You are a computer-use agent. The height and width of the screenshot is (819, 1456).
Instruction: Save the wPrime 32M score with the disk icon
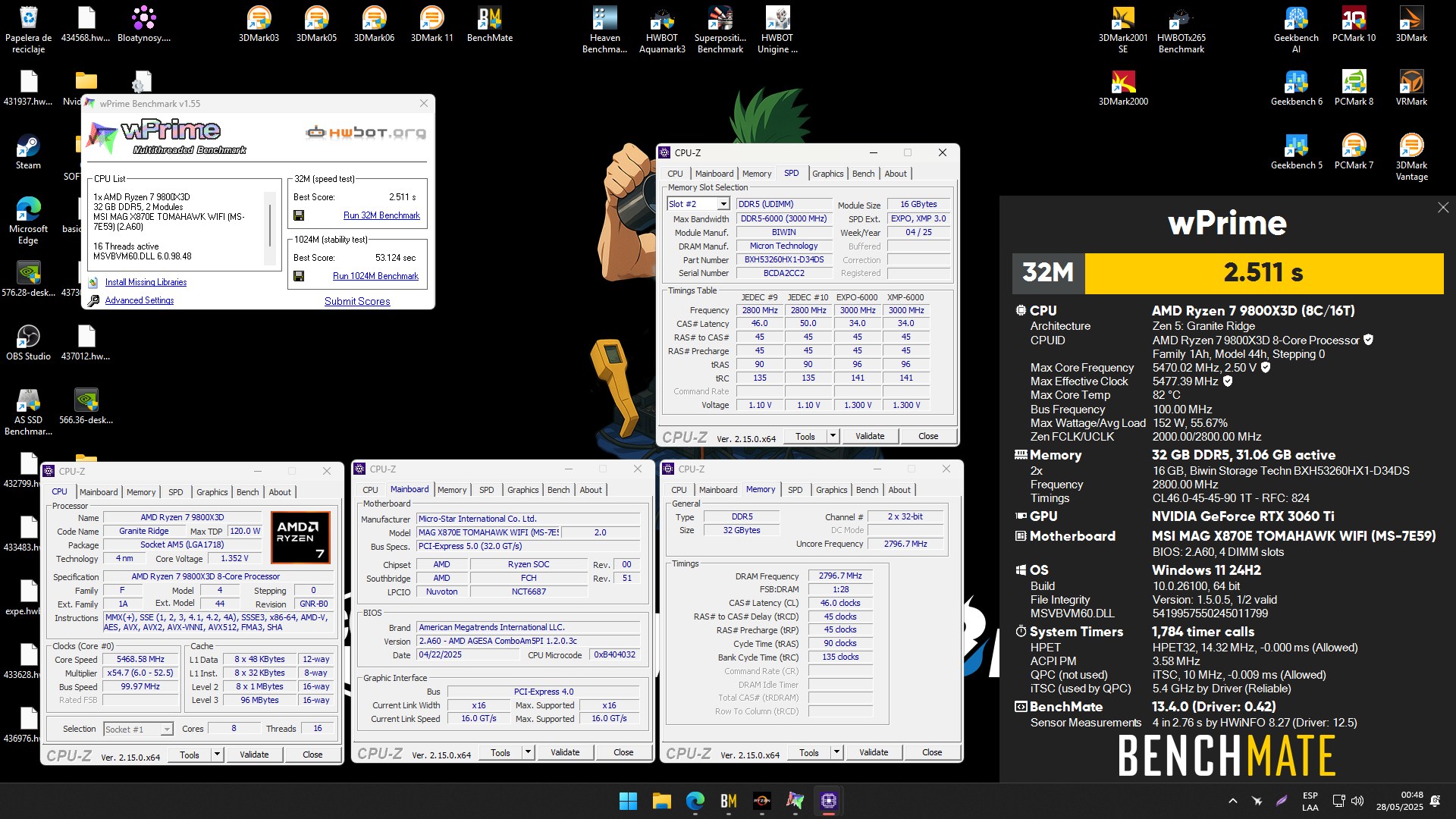coord(299,215)
